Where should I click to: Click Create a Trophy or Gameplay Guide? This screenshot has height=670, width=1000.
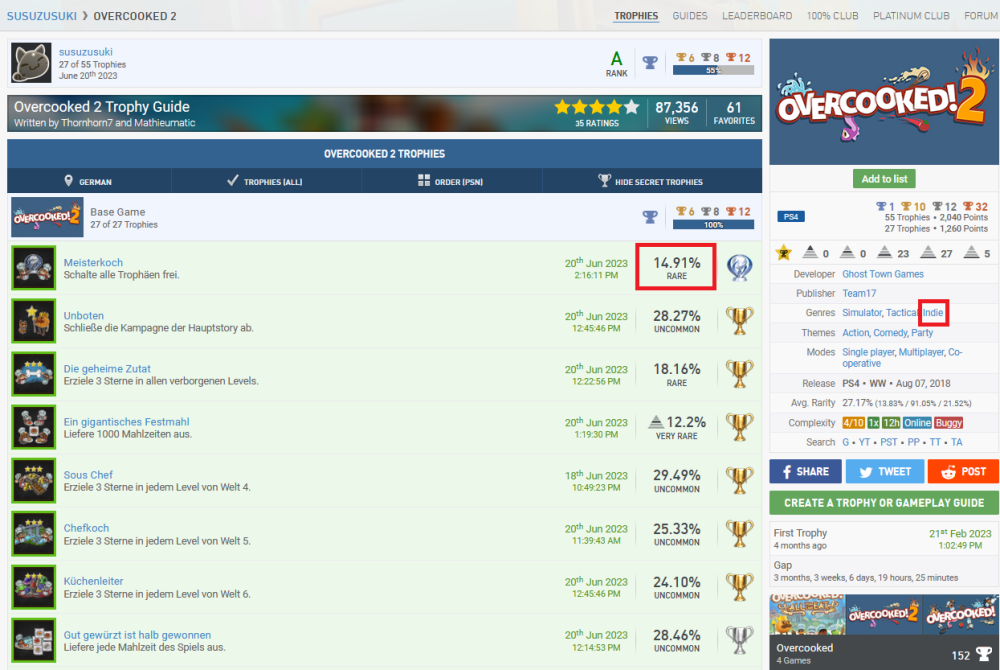click(884, 502)
